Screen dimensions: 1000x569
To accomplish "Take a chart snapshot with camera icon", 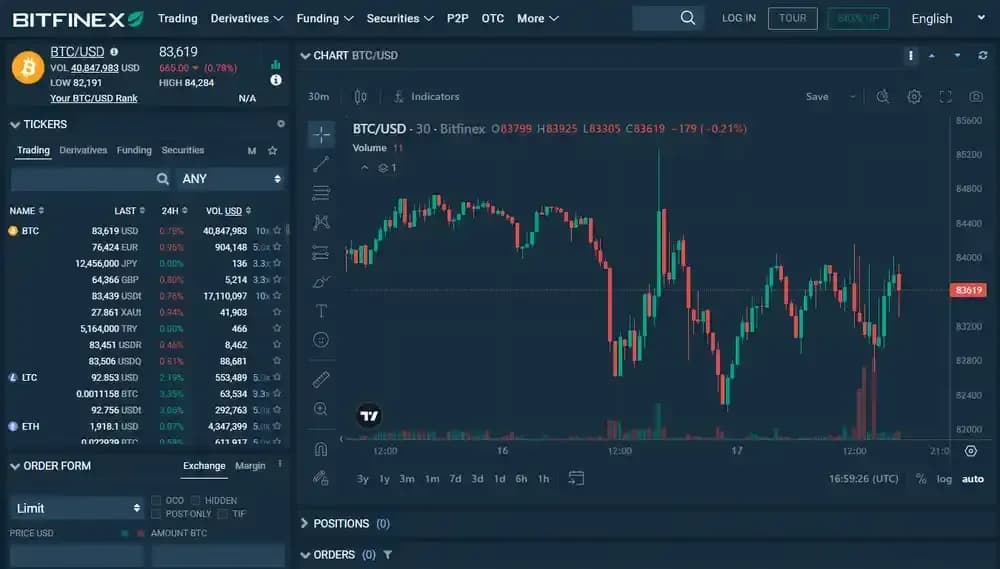I will tap(976, 96).
